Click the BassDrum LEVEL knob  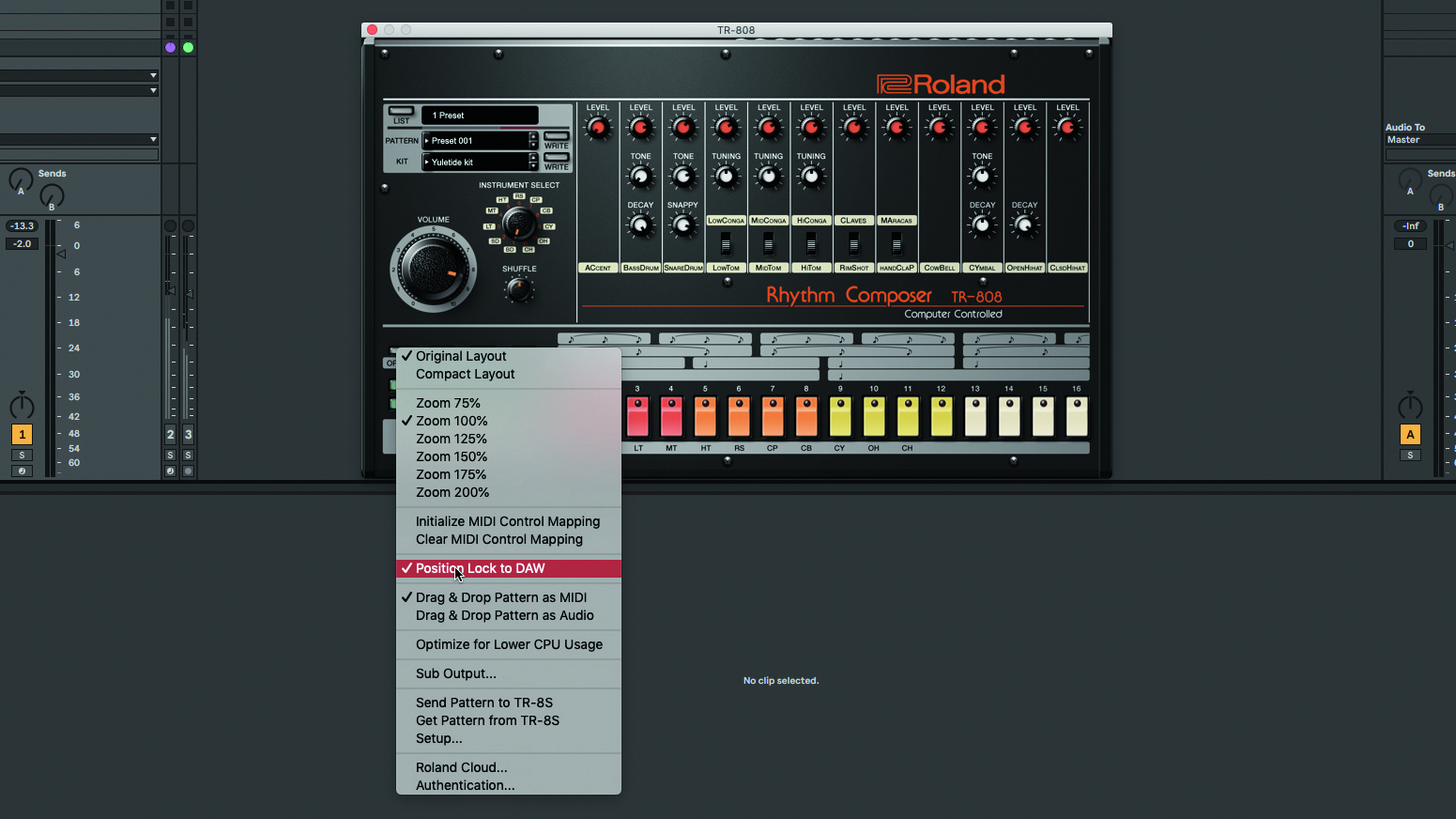point(641,127)
